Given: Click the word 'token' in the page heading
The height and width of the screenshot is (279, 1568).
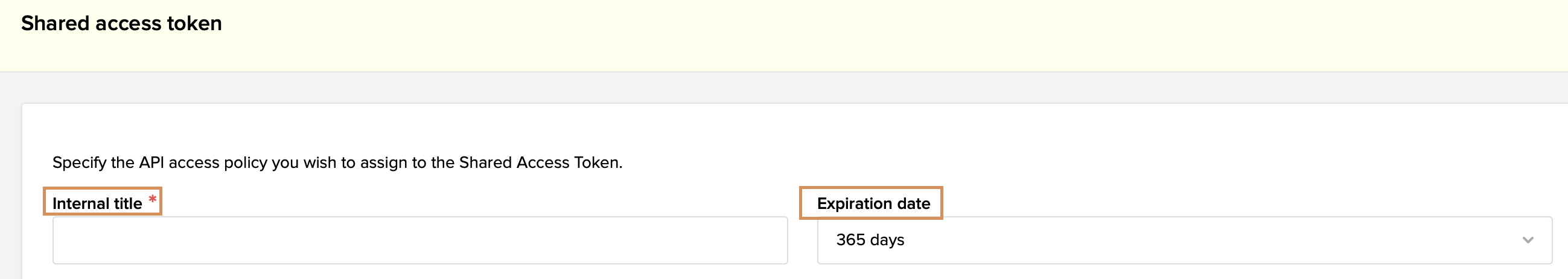Looking at the screenshot, I should pyautogui.click(x=194, y=23).
